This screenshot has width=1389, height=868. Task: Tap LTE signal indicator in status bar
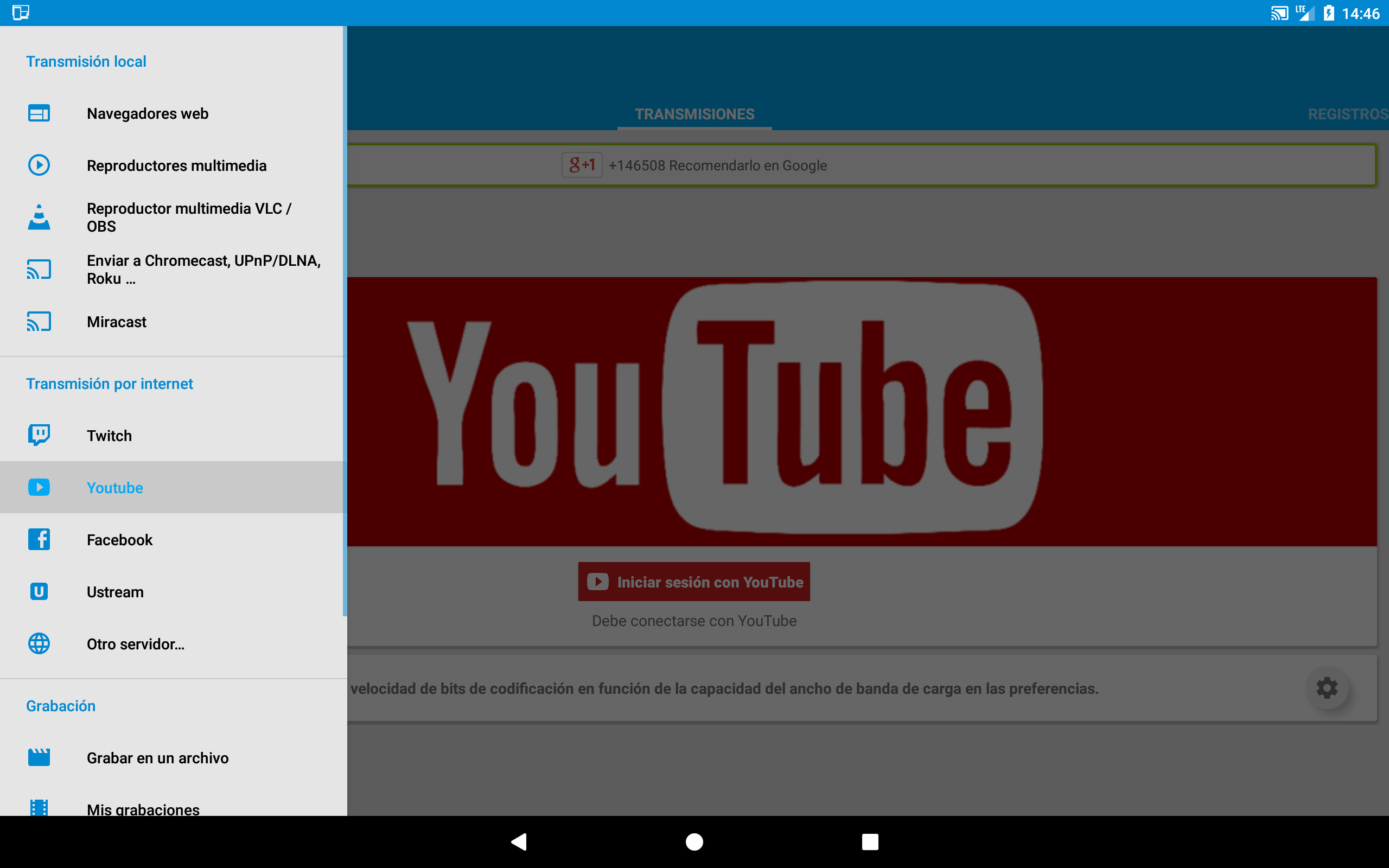point(1304,12)
